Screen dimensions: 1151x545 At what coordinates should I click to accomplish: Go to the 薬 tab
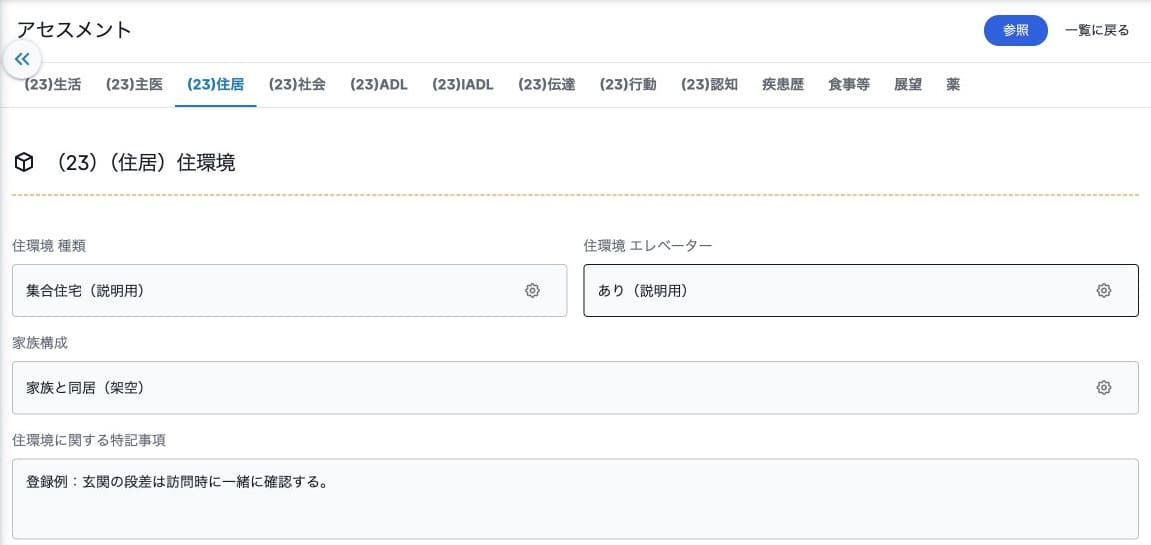(953, 84)
